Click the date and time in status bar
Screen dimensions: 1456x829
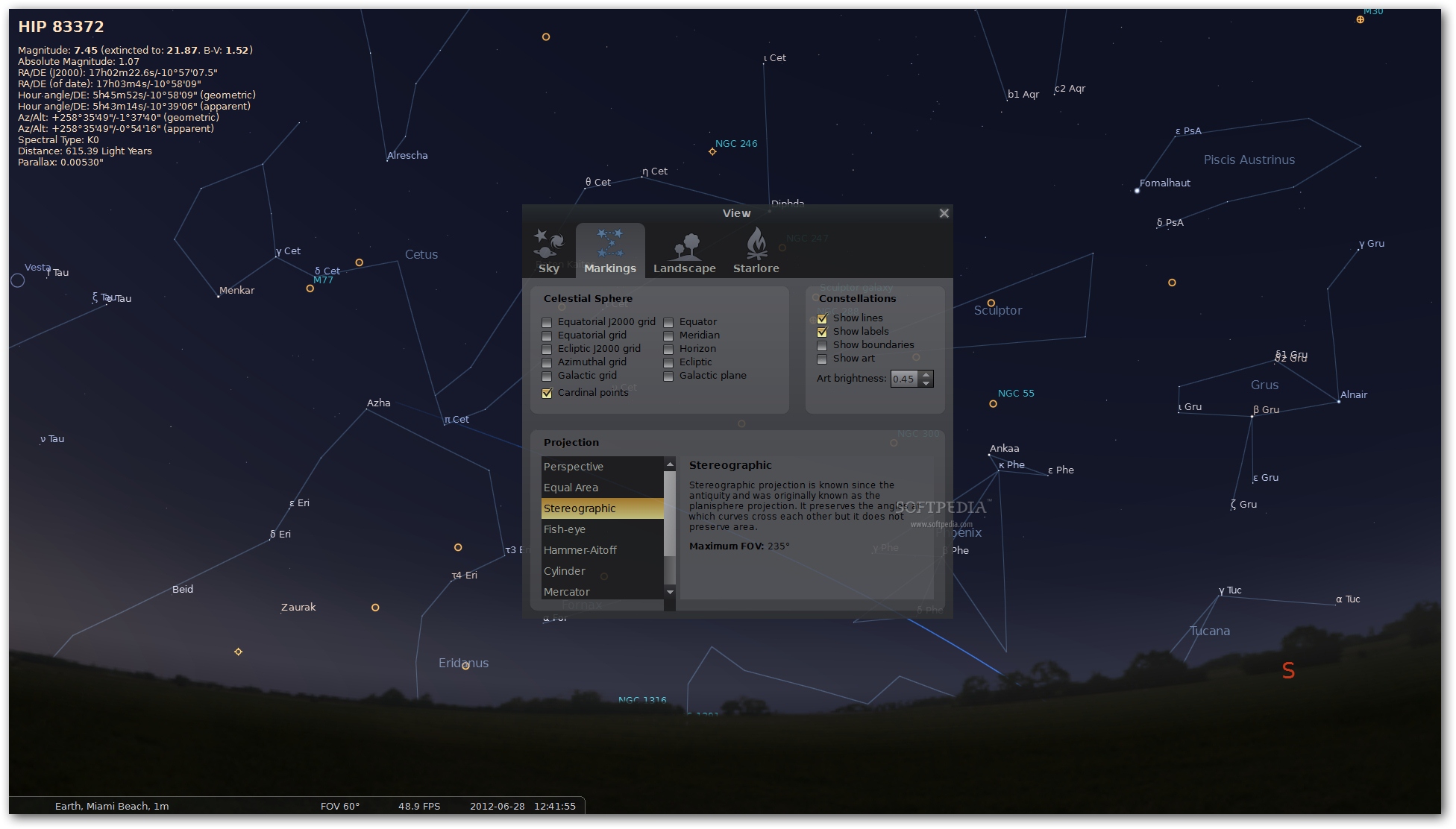click(523, 807)
